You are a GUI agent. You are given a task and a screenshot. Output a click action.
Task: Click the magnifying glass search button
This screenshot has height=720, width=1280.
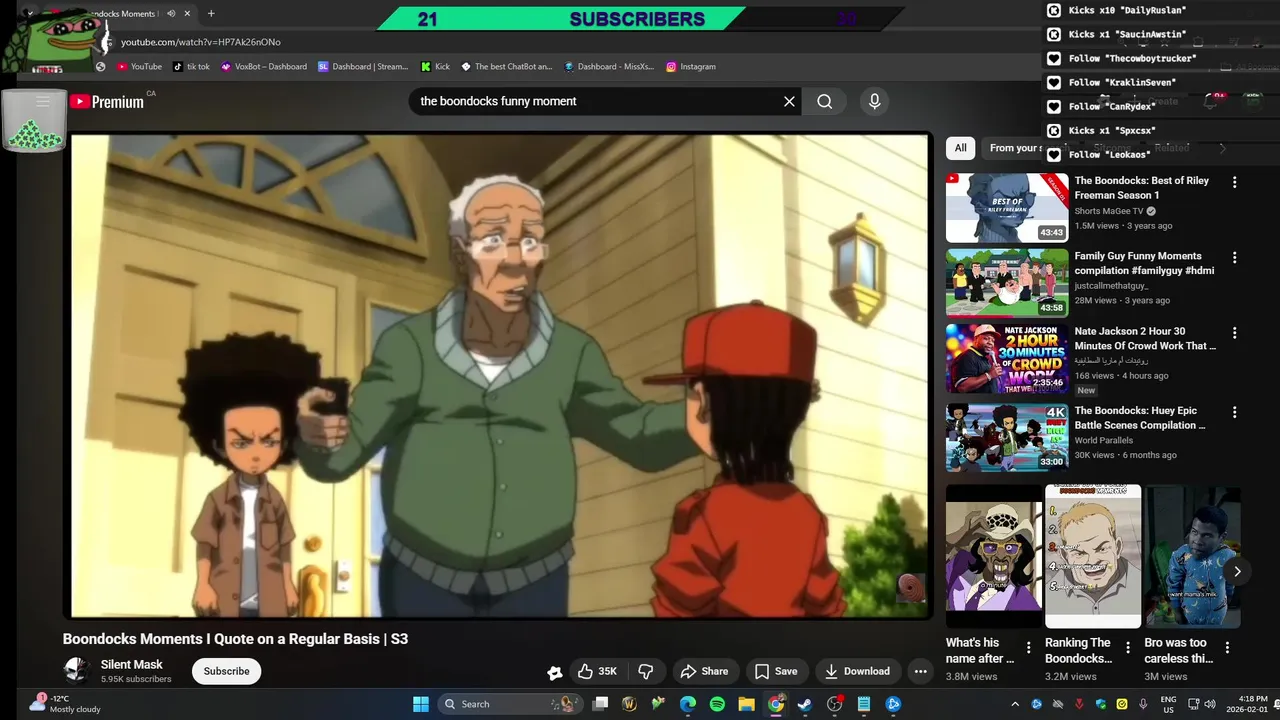824,101
